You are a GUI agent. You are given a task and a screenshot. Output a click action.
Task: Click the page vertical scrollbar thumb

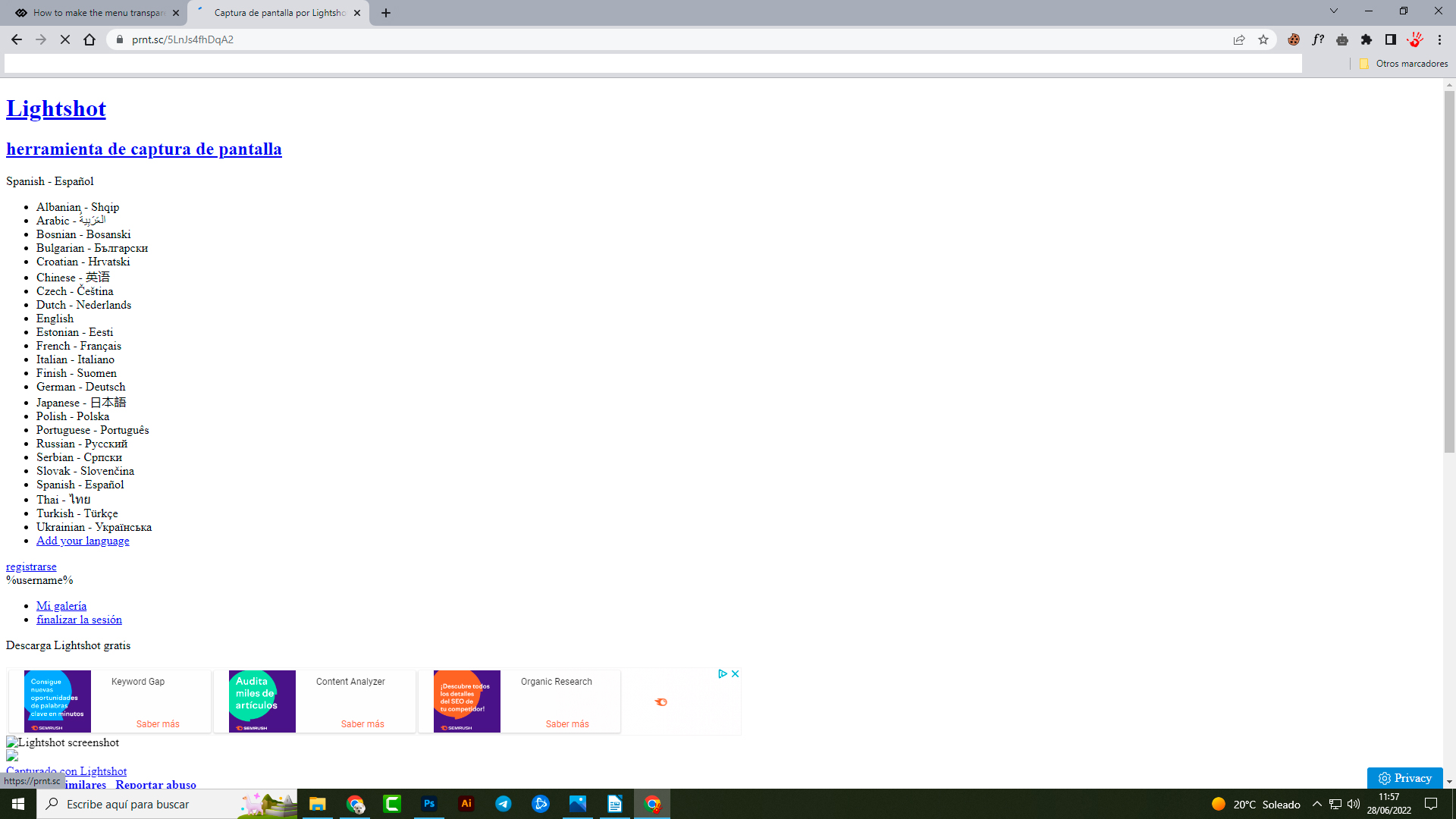pos(1449,271)
